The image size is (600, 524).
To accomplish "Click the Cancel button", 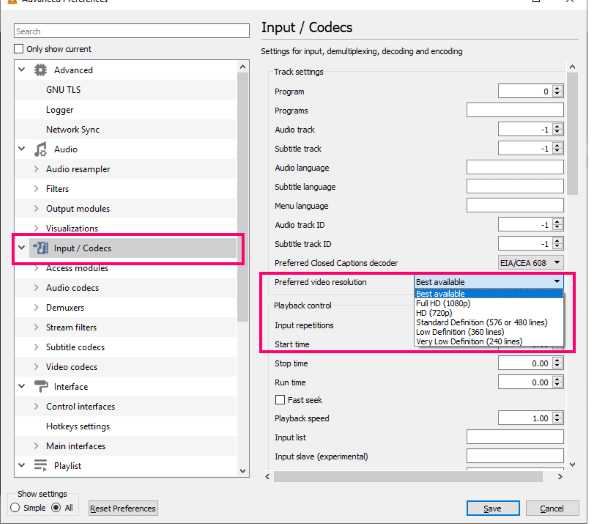I will click(552, 508).
